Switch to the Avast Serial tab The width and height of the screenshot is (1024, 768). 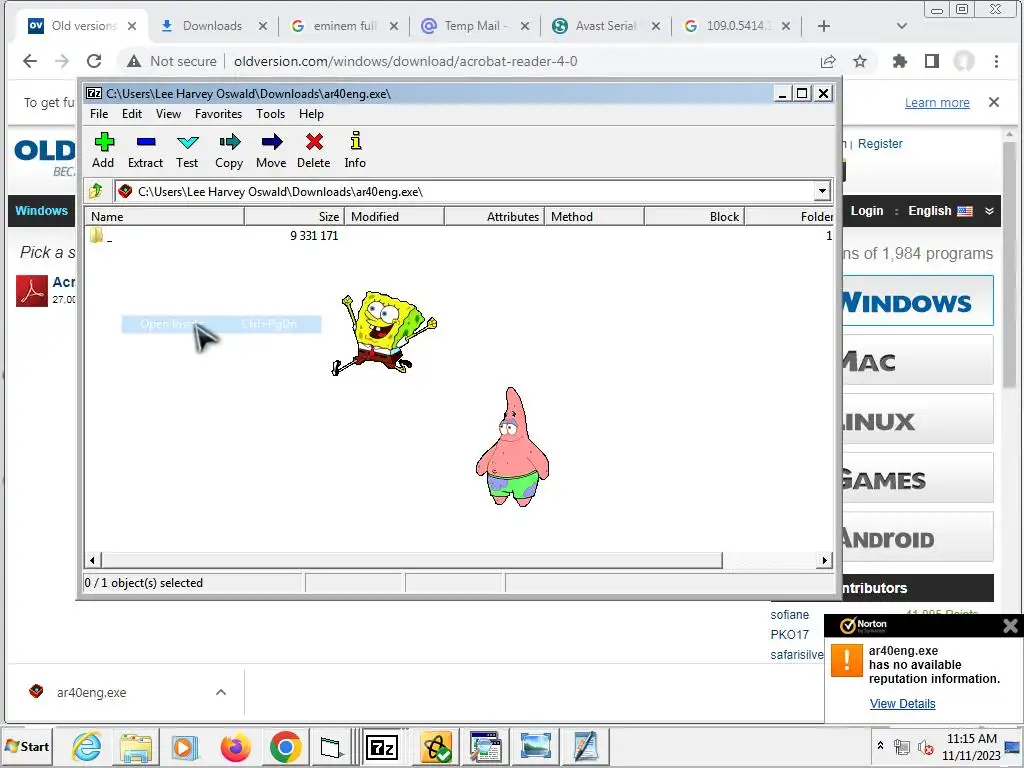[604, 26]
